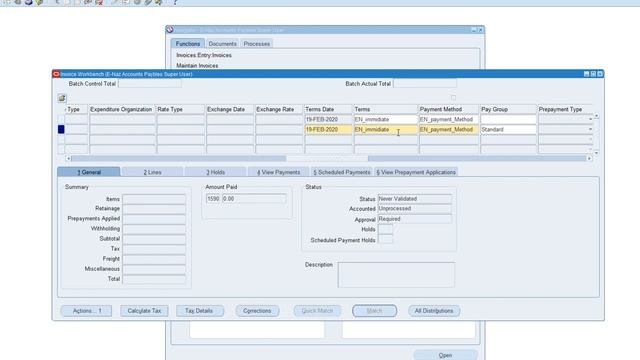Click the Retainage summary field
Image resolution: width=640 pixels, height=360 pixels.
[x=154, y=209]
